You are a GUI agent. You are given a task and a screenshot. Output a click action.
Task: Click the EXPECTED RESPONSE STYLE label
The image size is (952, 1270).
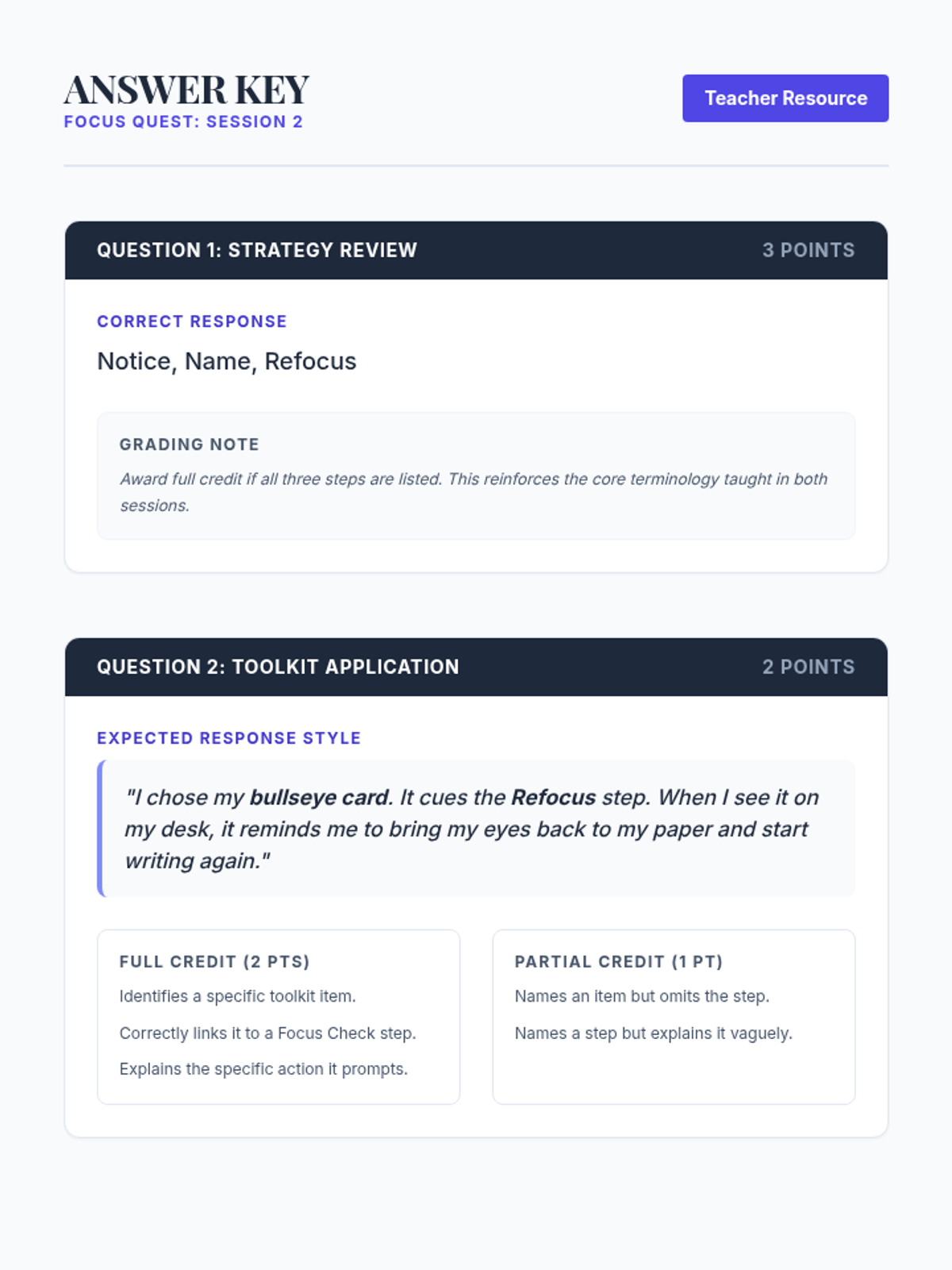click(228, 738)
